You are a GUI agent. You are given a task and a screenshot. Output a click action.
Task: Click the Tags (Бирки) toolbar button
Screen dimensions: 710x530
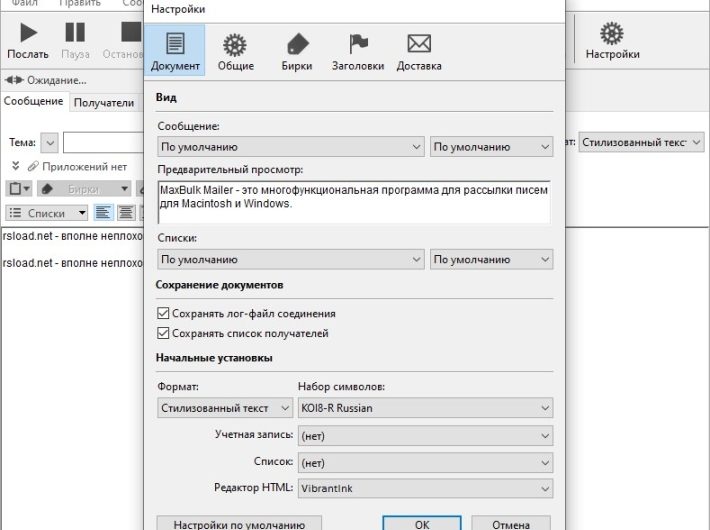click(x=84, y=188)
